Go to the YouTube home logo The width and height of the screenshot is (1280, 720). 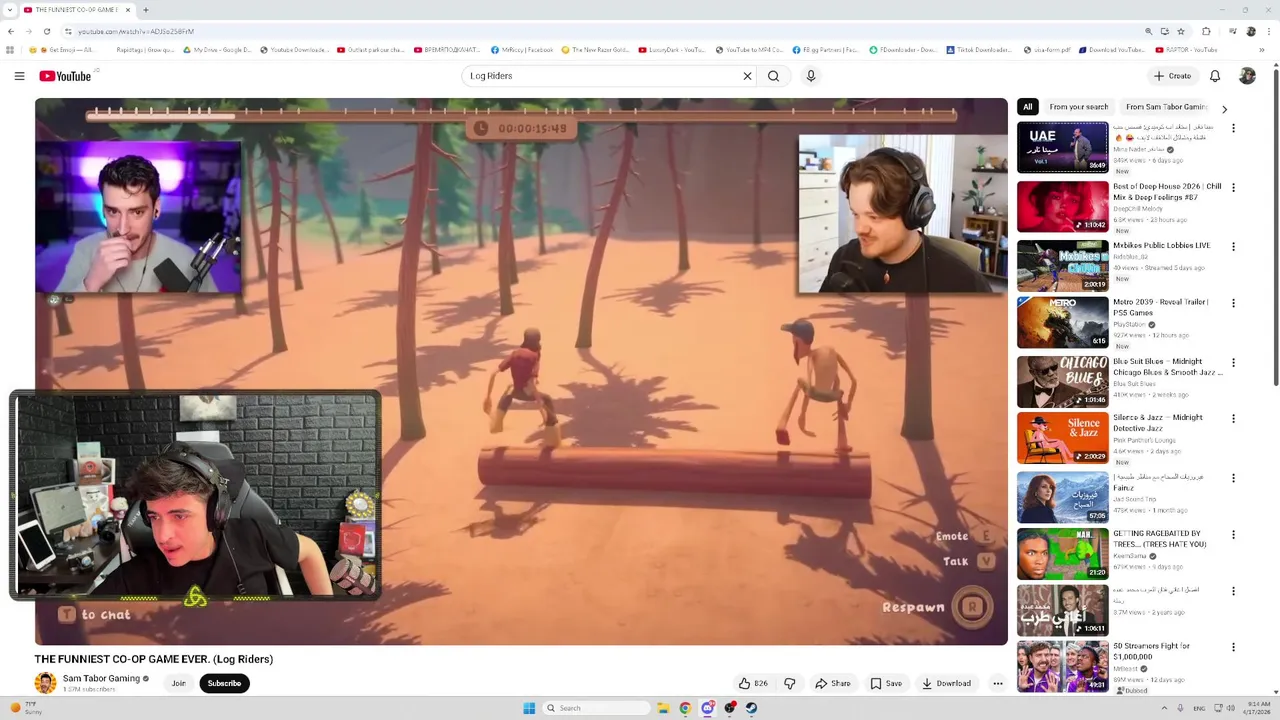65,76
